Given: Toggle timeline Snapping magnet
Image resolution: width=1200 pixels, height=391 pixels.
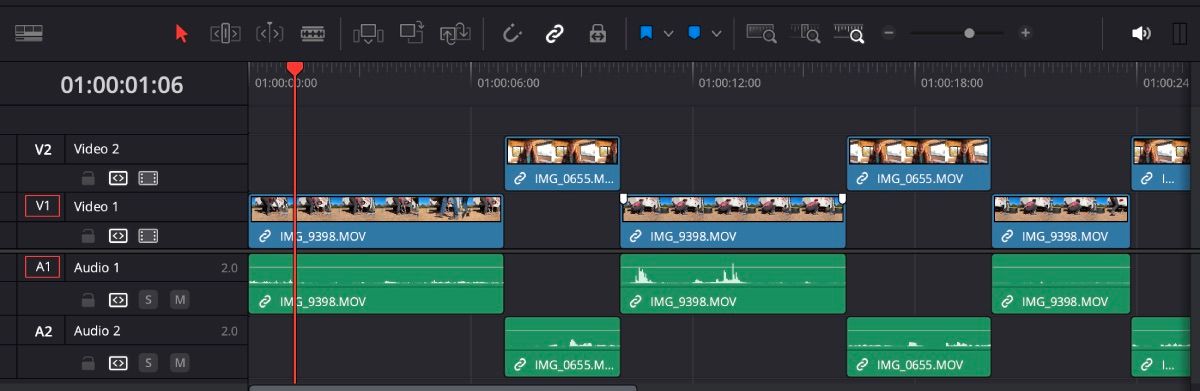Looking at the screenshot, I should [x=512, y=33].
